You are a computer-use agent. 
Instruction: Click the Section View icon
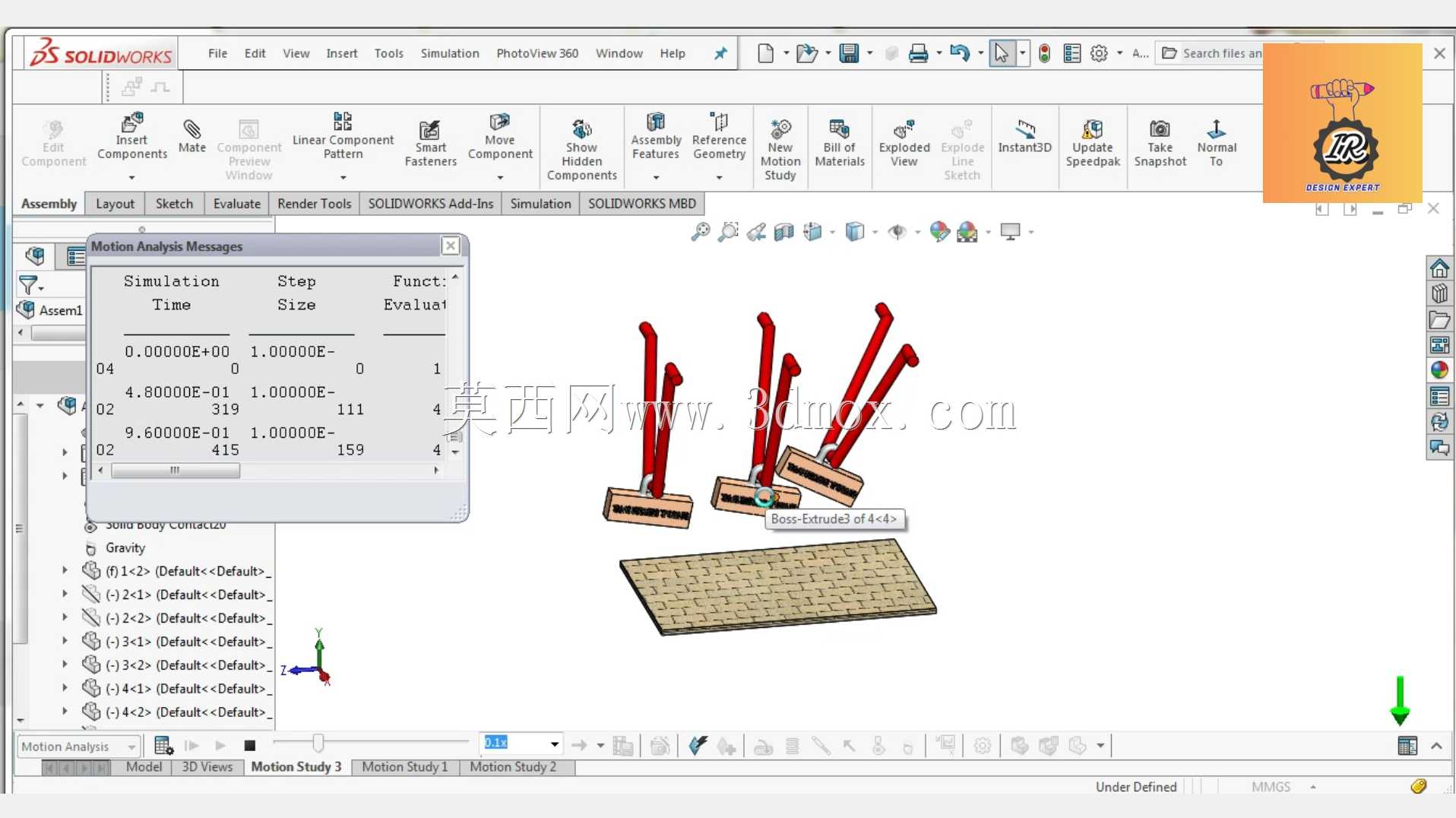coord(783,232)
